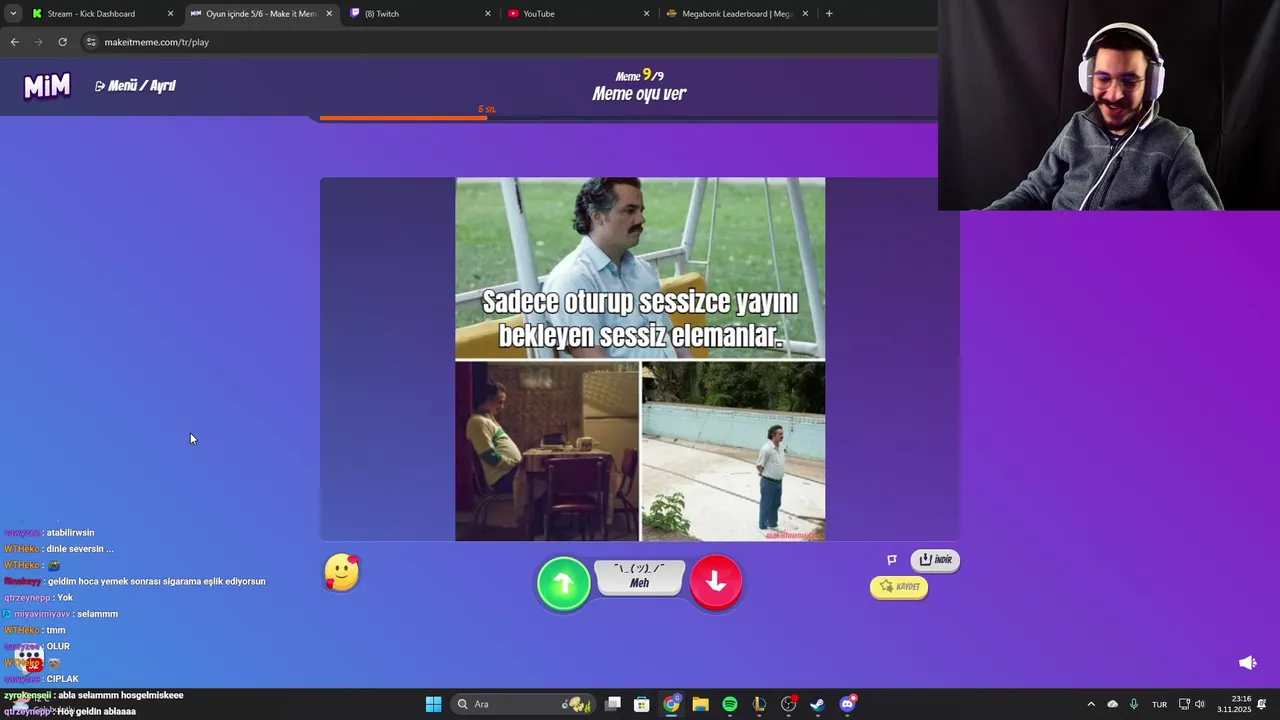Open Discord from the taskbar
Viewport: 1280px width, 720px height.
pyautogui.click(x=848, y=704)
